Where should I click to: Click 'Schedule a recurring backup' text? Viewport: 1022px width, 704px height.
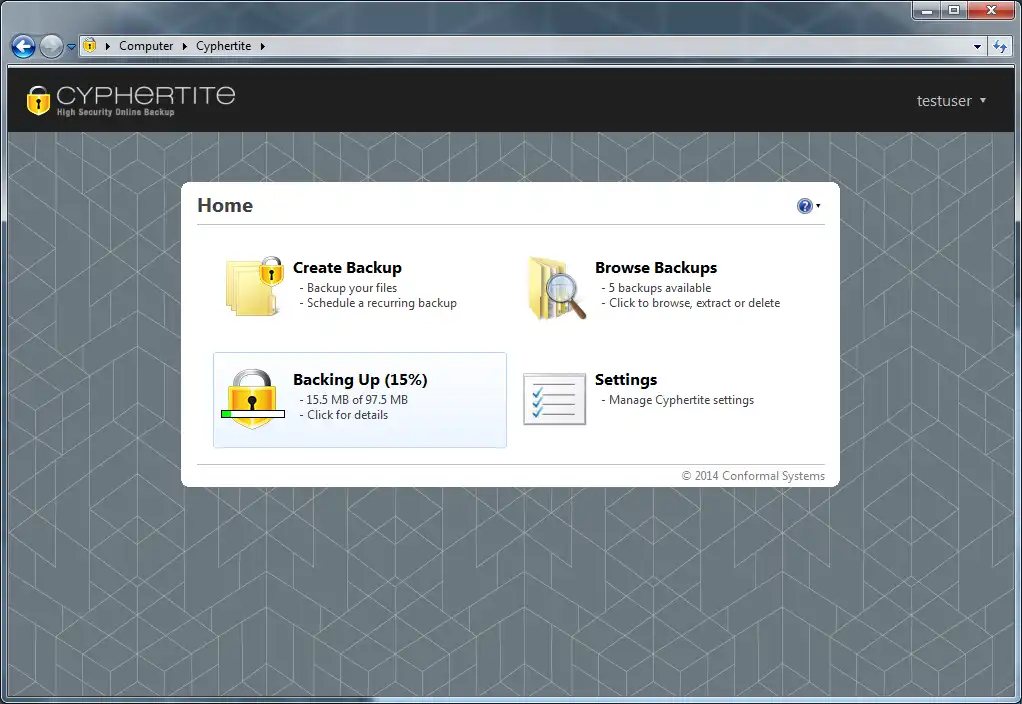(382, 303)
